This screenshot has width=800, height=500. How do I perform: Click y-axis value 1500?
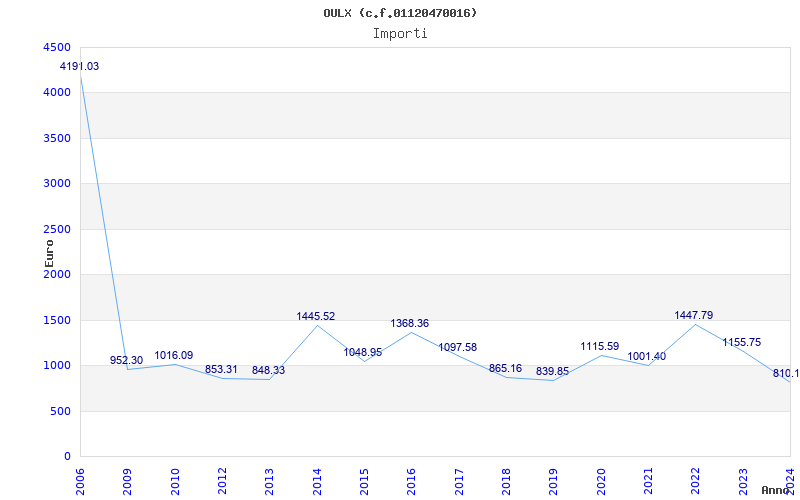pos(57,320)
